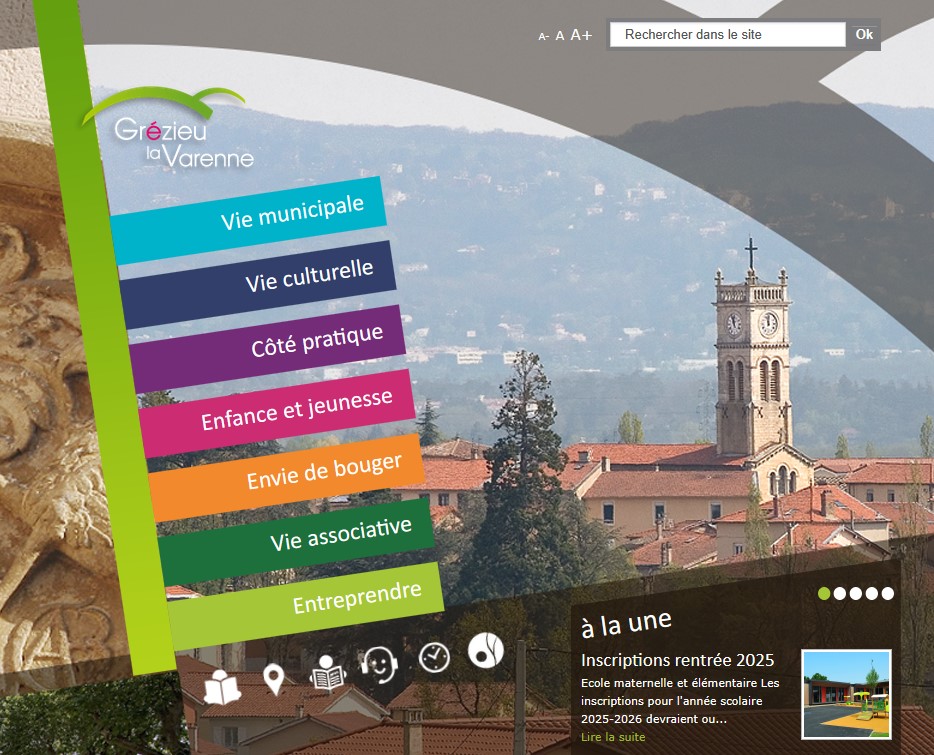934x755 pixels.
Task: Increase text size with A+ button
Action: coord(581,35)
